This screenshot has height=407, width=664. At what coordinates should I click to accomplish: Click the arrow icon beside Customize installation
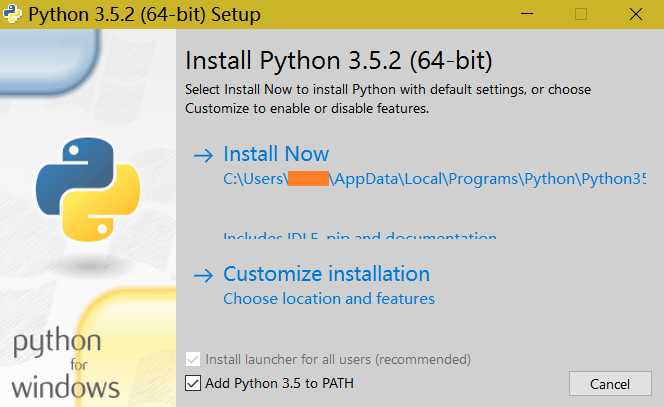[204, 276]
